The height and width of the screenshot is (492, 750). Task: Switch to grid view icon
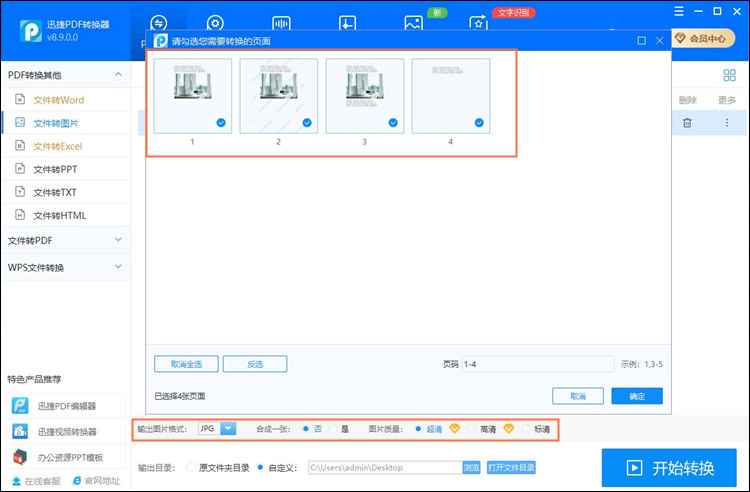click(729, 75)
